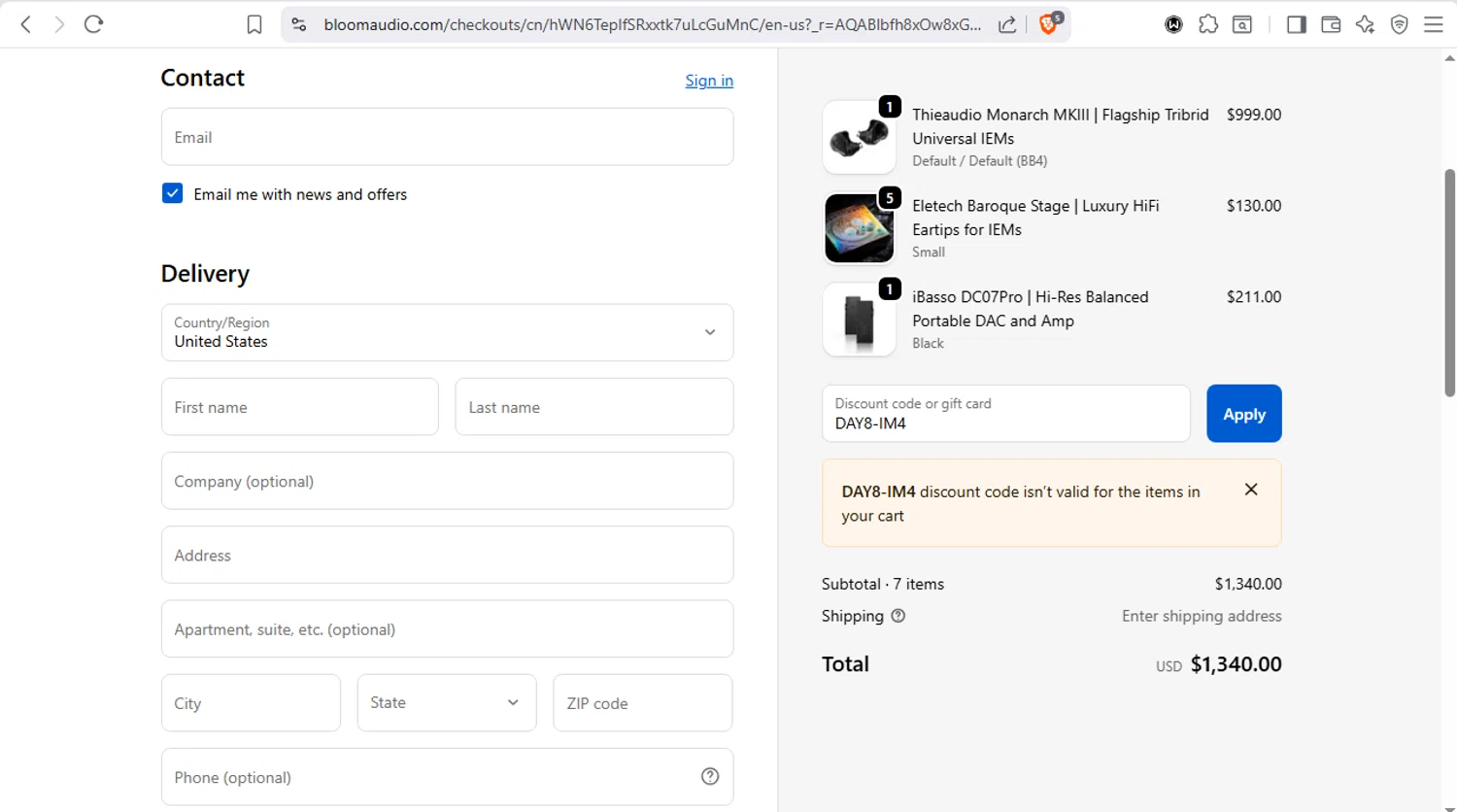
Task: Focus the Company (optional) field
Action: pos(447,481)
